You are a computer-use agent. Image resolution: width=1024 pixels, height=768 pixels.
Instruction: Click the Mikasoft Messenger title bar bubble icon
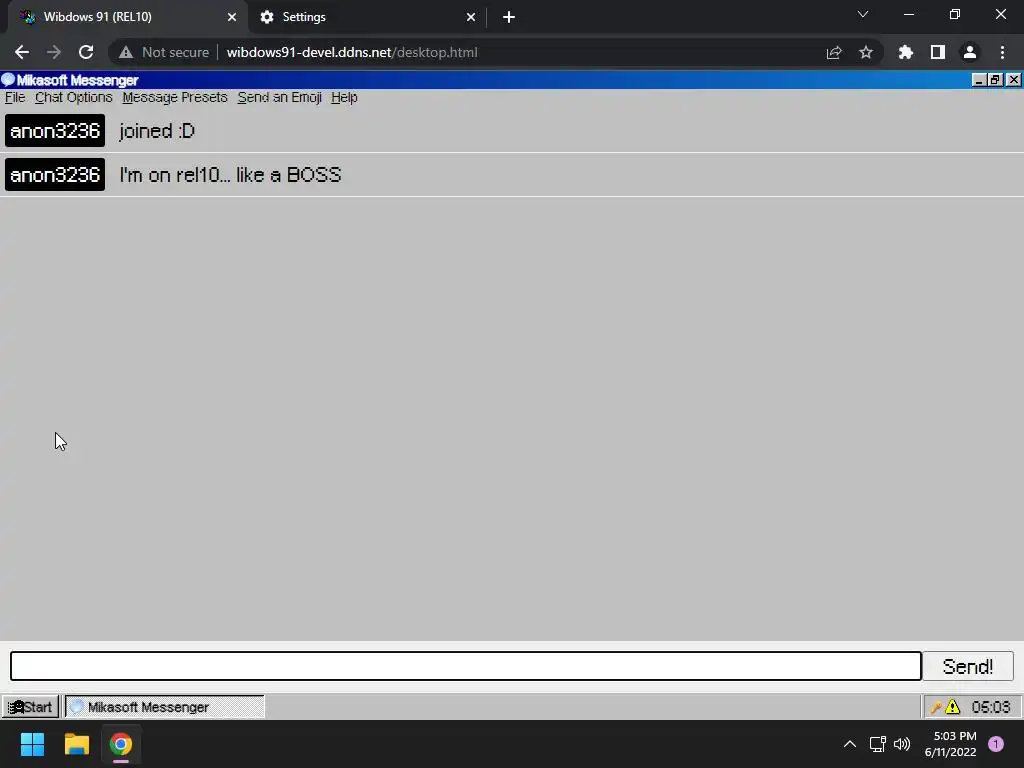[8, 80]
